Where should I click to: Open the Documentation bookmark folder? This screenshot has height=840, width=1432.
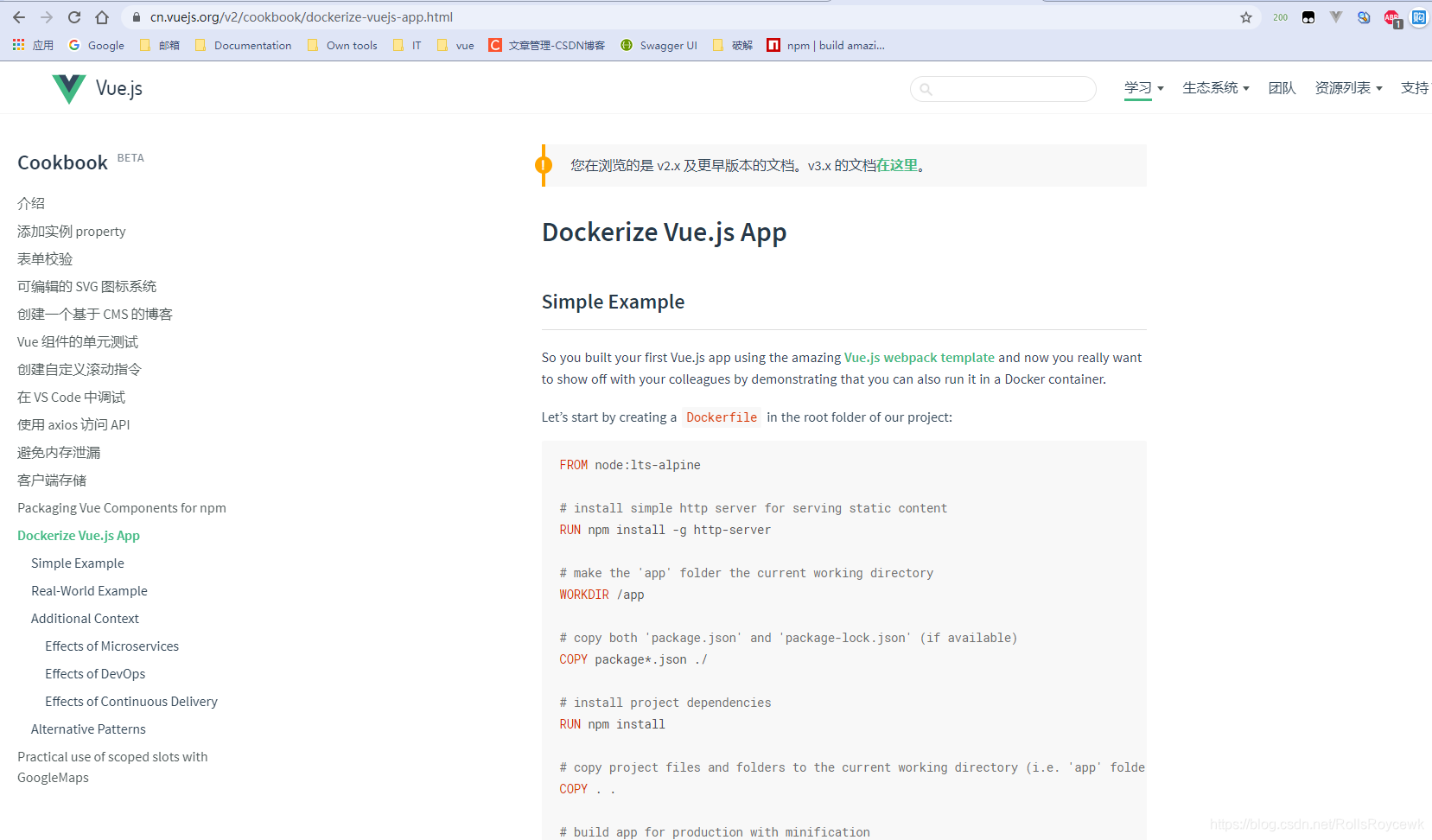(x=244, y=45)
